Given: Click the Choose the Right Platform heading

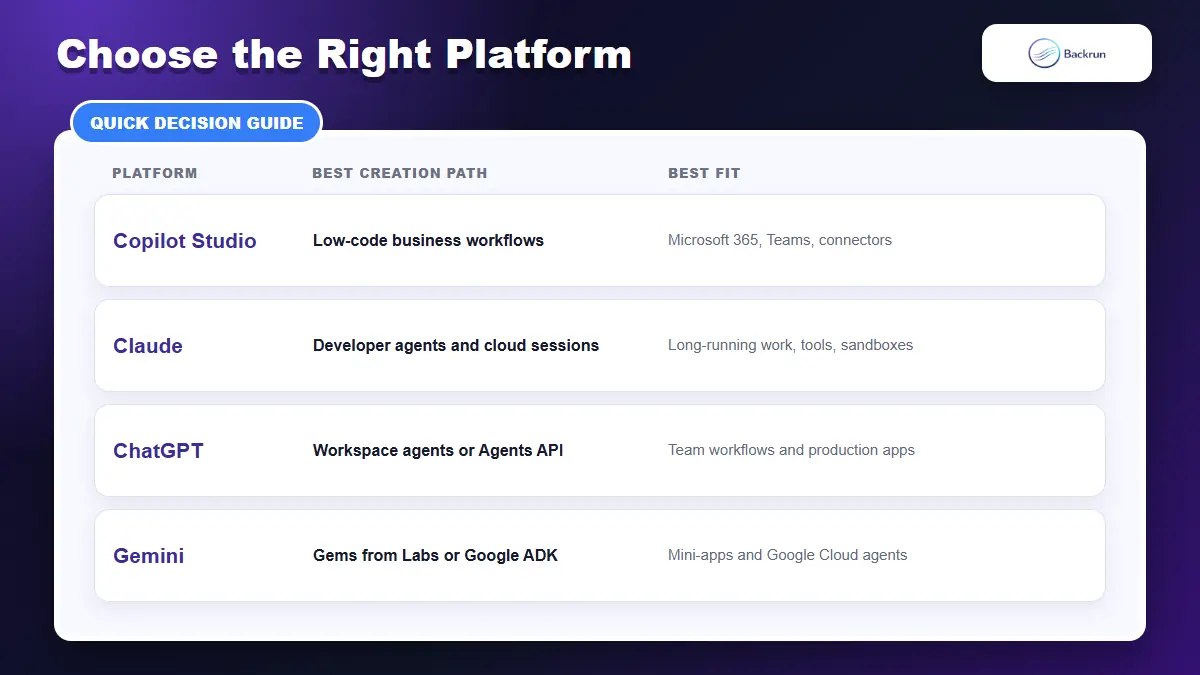Looking at the screenshot, I should [344, 54].
